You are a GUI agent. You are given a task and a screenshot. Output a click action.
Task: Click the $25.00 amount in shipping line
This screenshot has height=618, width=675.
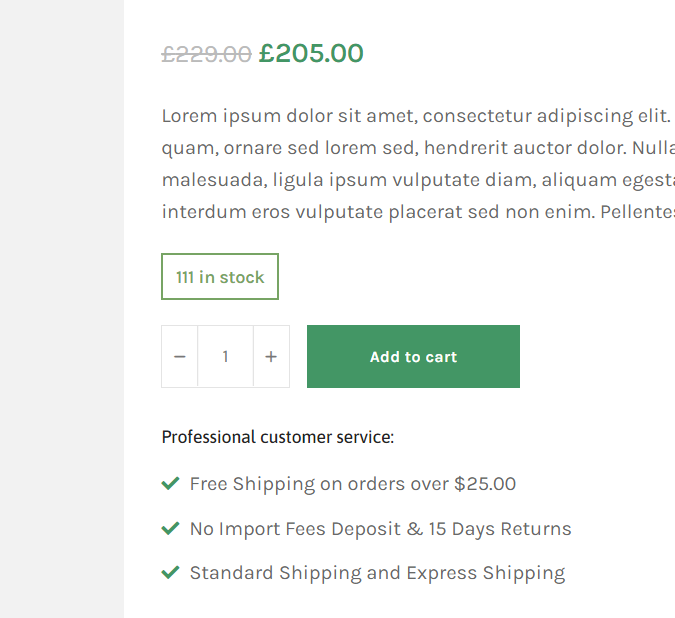click(x=485, y=484)
